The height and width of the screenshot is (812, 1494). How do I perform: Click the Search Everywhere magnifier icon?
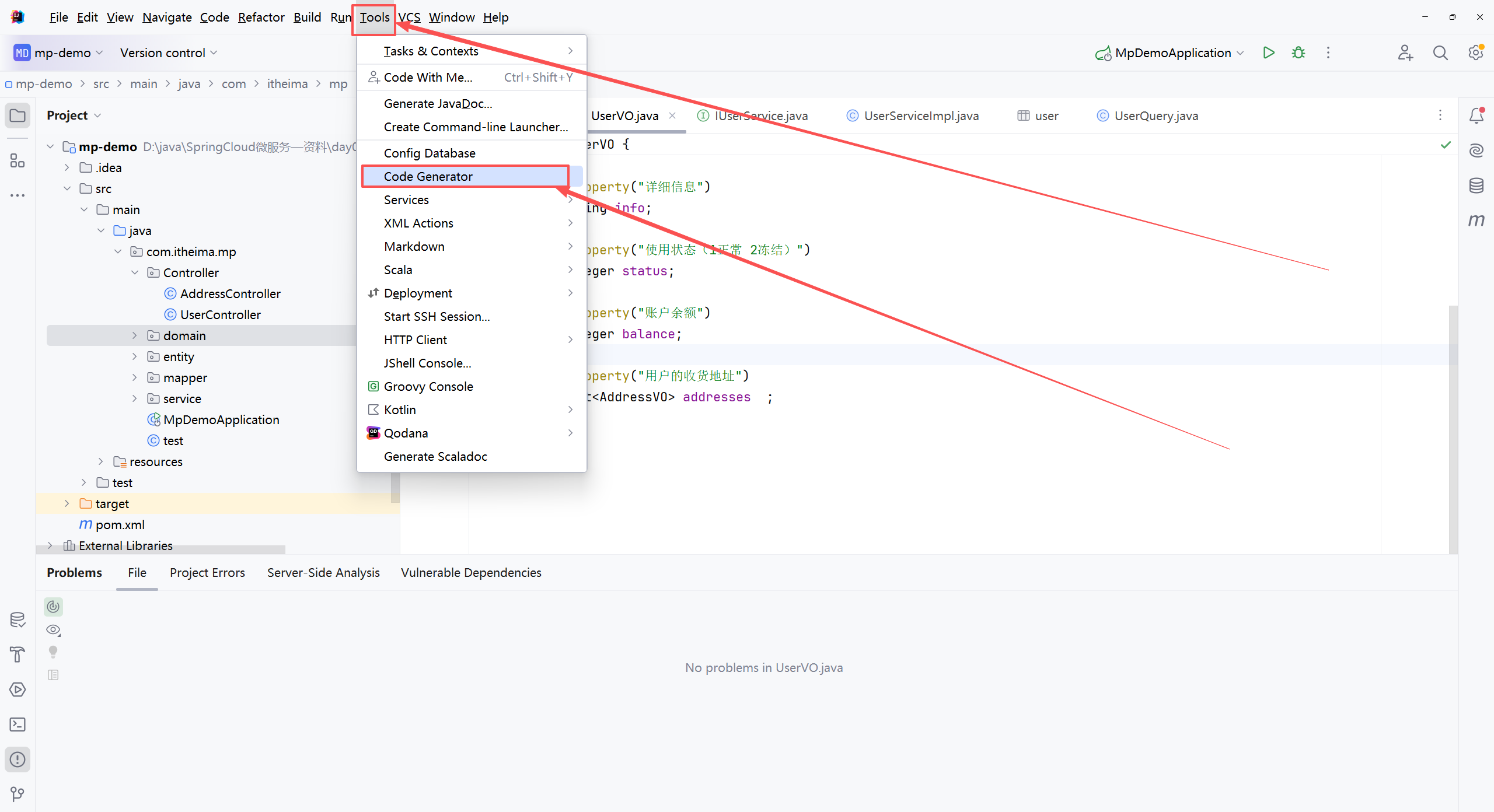[x=1440, y=52]
